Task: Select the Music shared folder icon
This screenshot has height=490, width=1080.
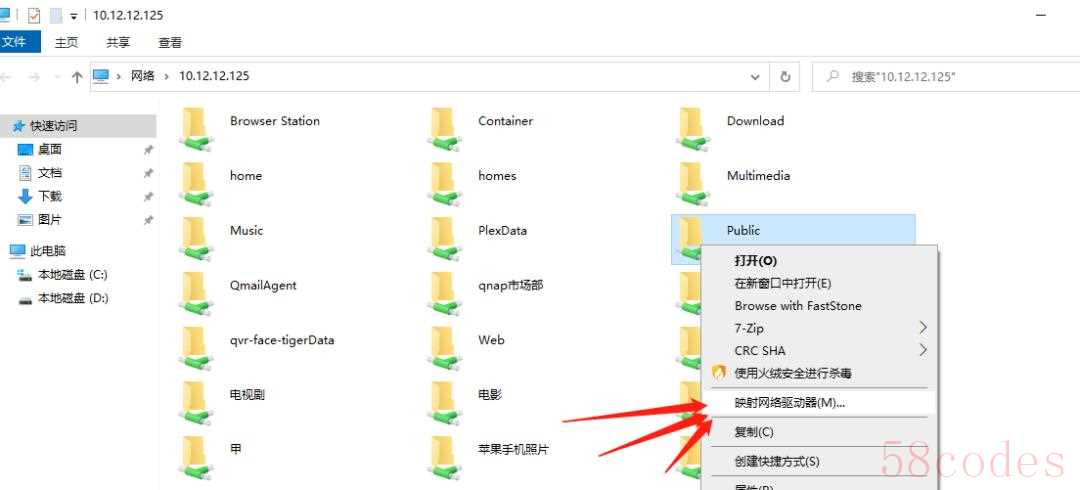Action: click(196, 239)
